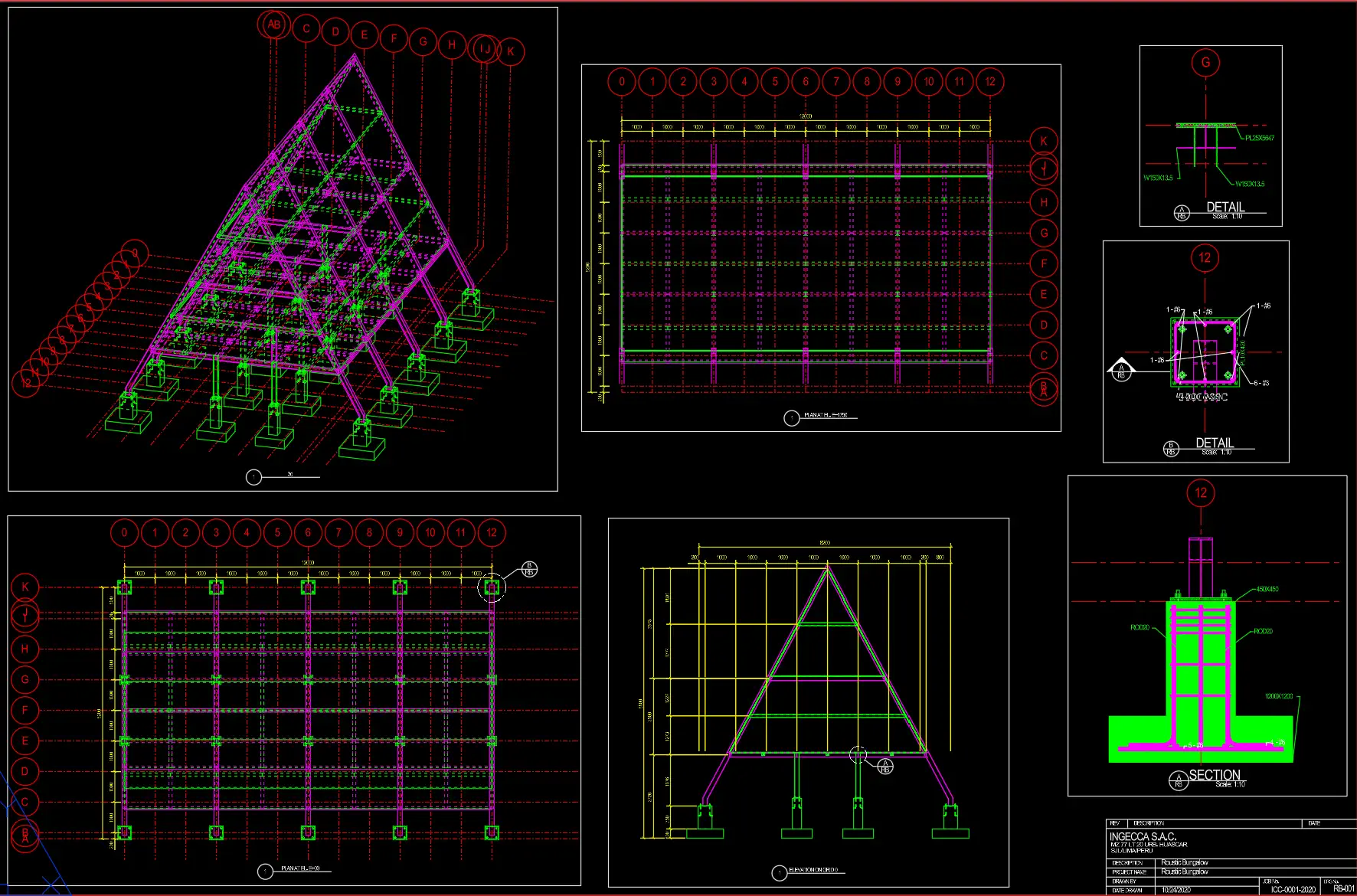Image resolution: width=1357 pixels, height=896 pixels.
Task: Select the DETAIL title under grid G
Action: [x=1225, y=207]
